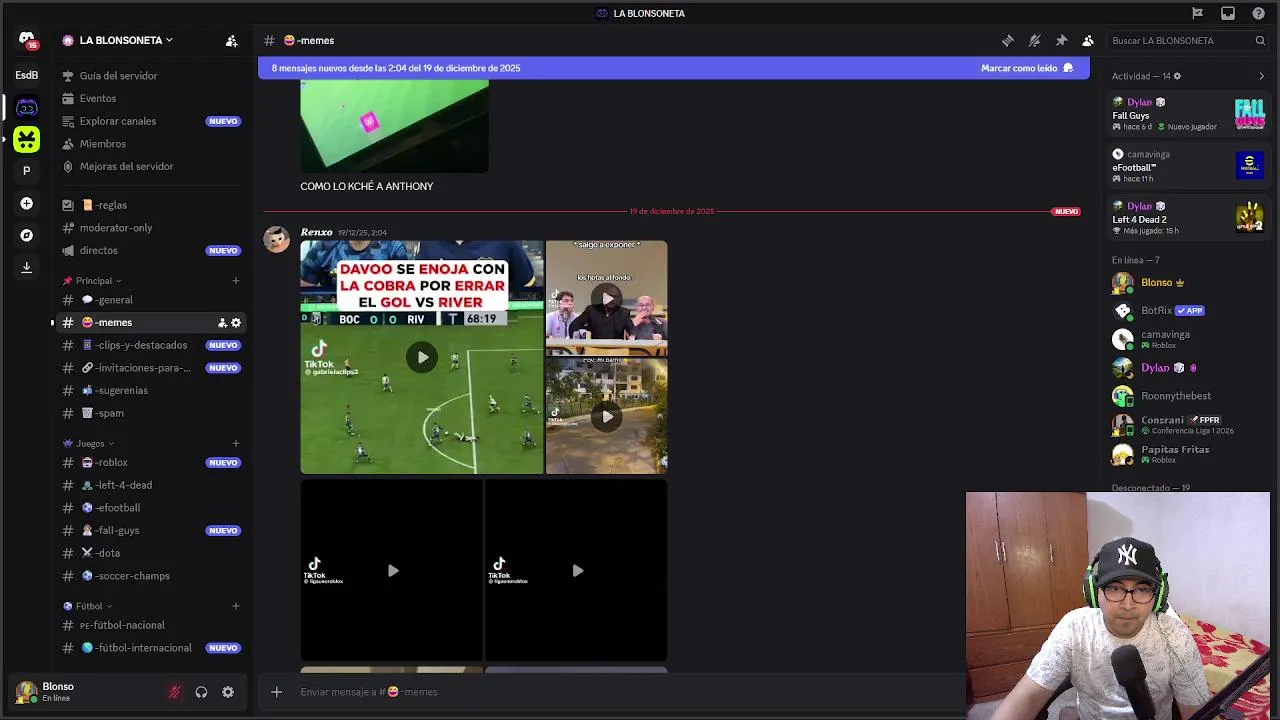Screen dimensions: 1280x720
Task: Click the download apps icon
Action: pos(27,267)
